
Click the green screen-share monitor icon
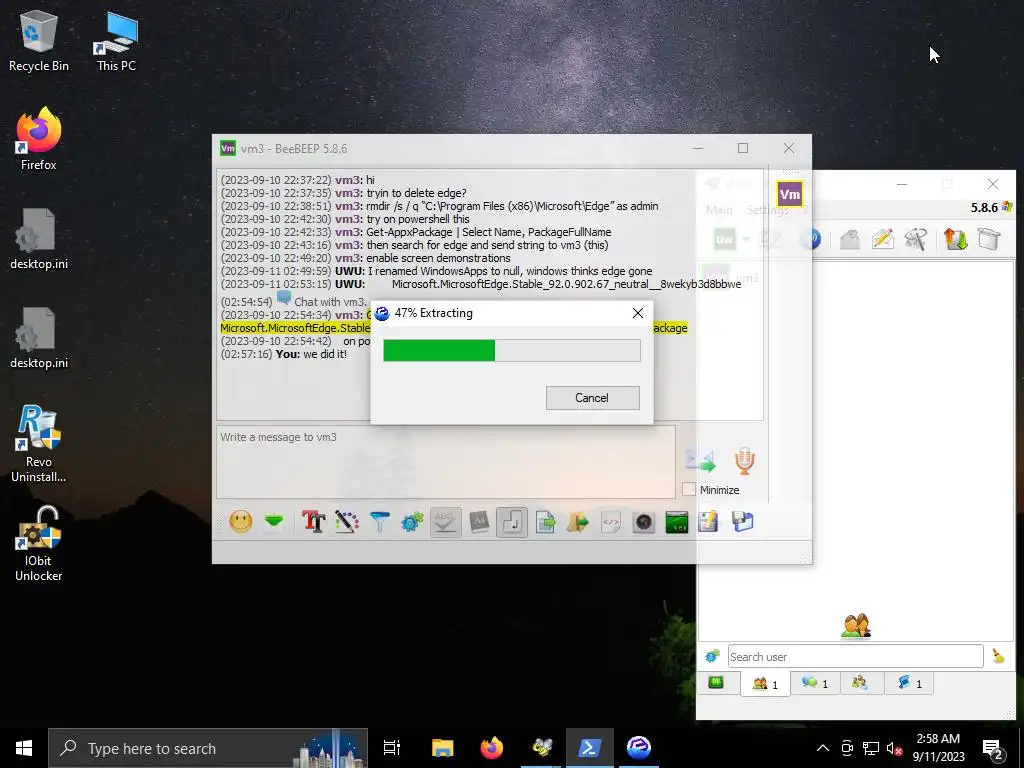[x=677, y=522]
